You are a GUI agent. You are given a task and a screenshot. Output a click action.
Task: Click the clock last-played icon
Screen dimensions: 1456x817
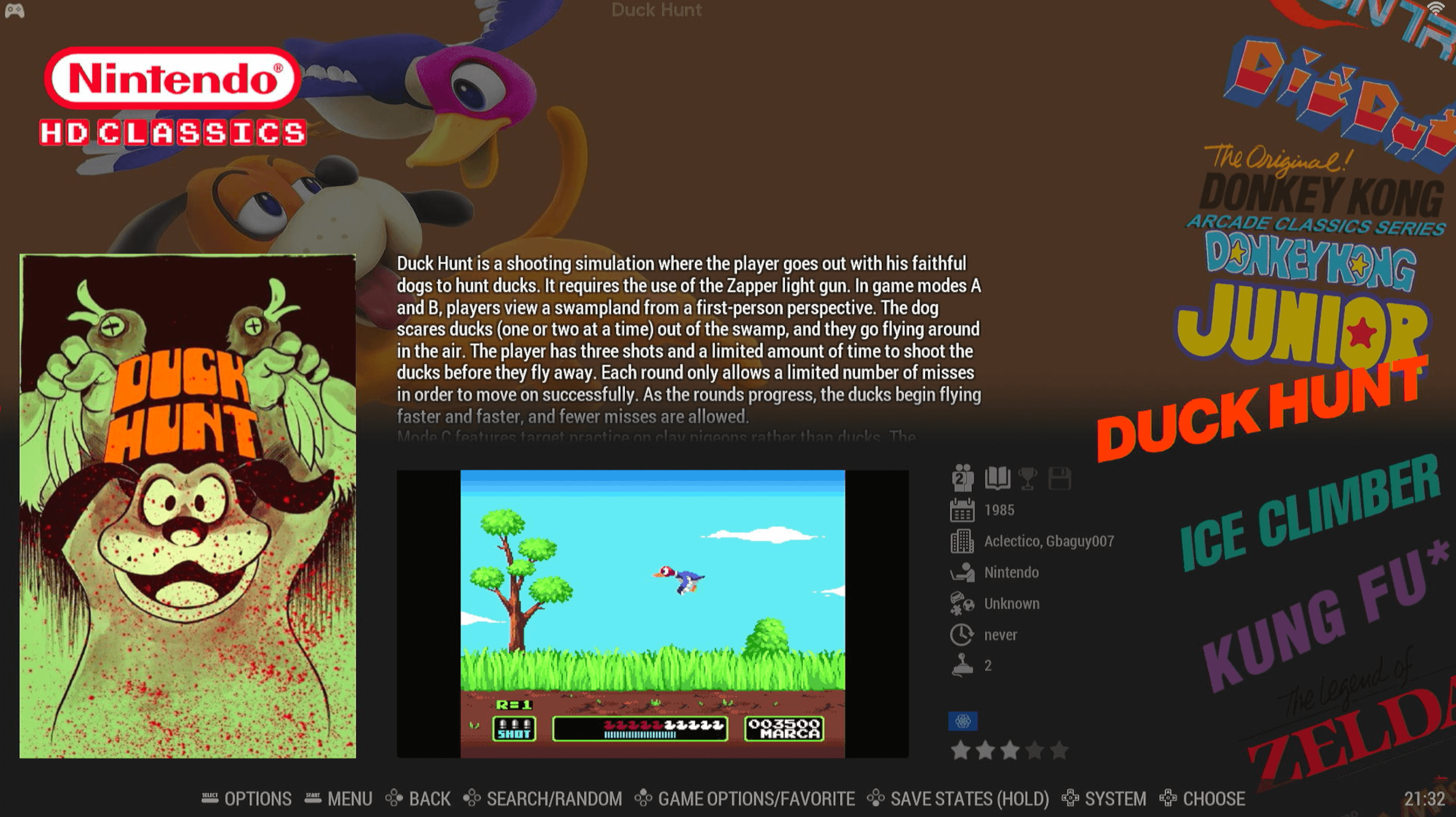coord(962,635)
